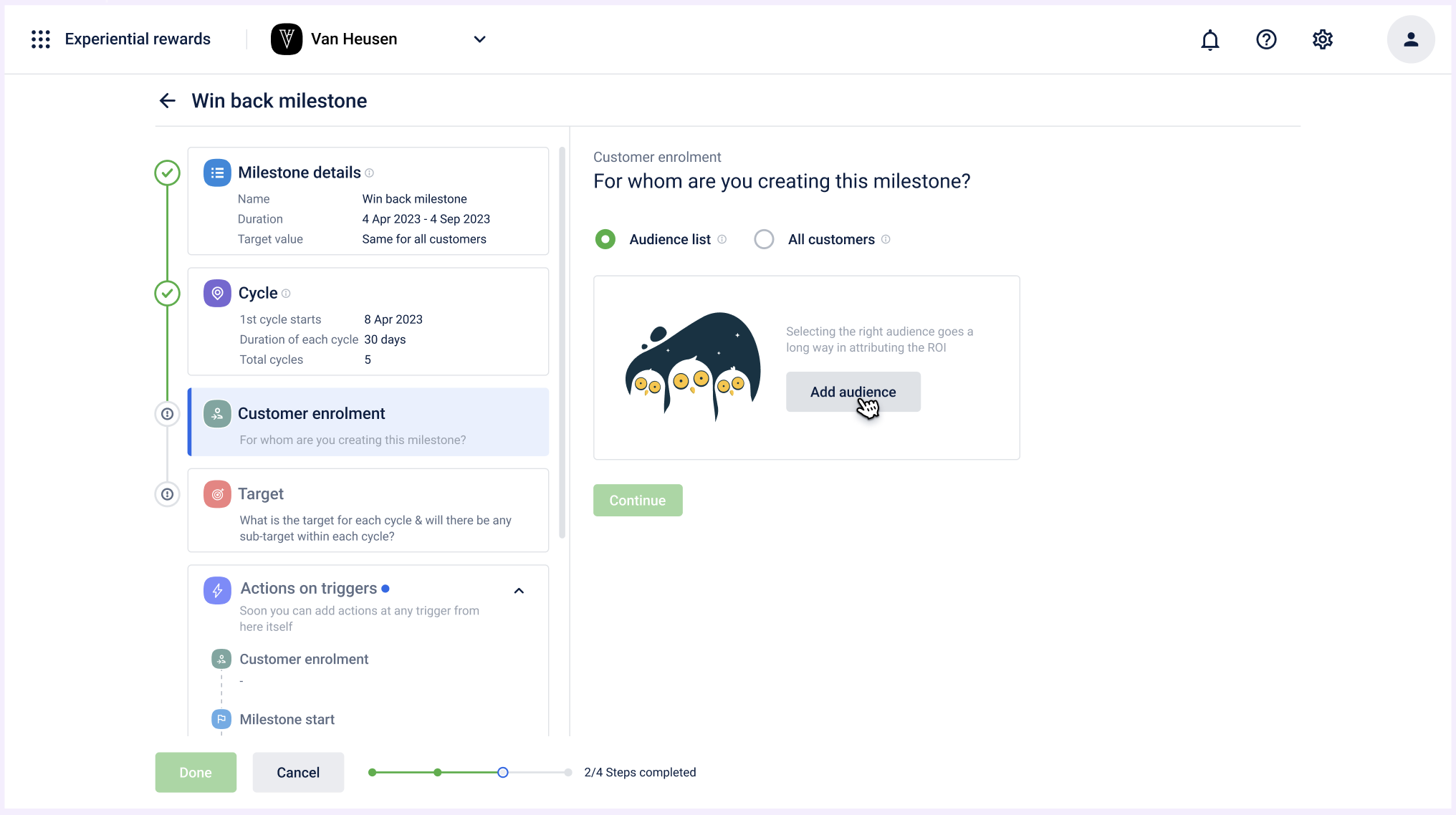
Task: Open the settings gear icon
Action: 1322,39
